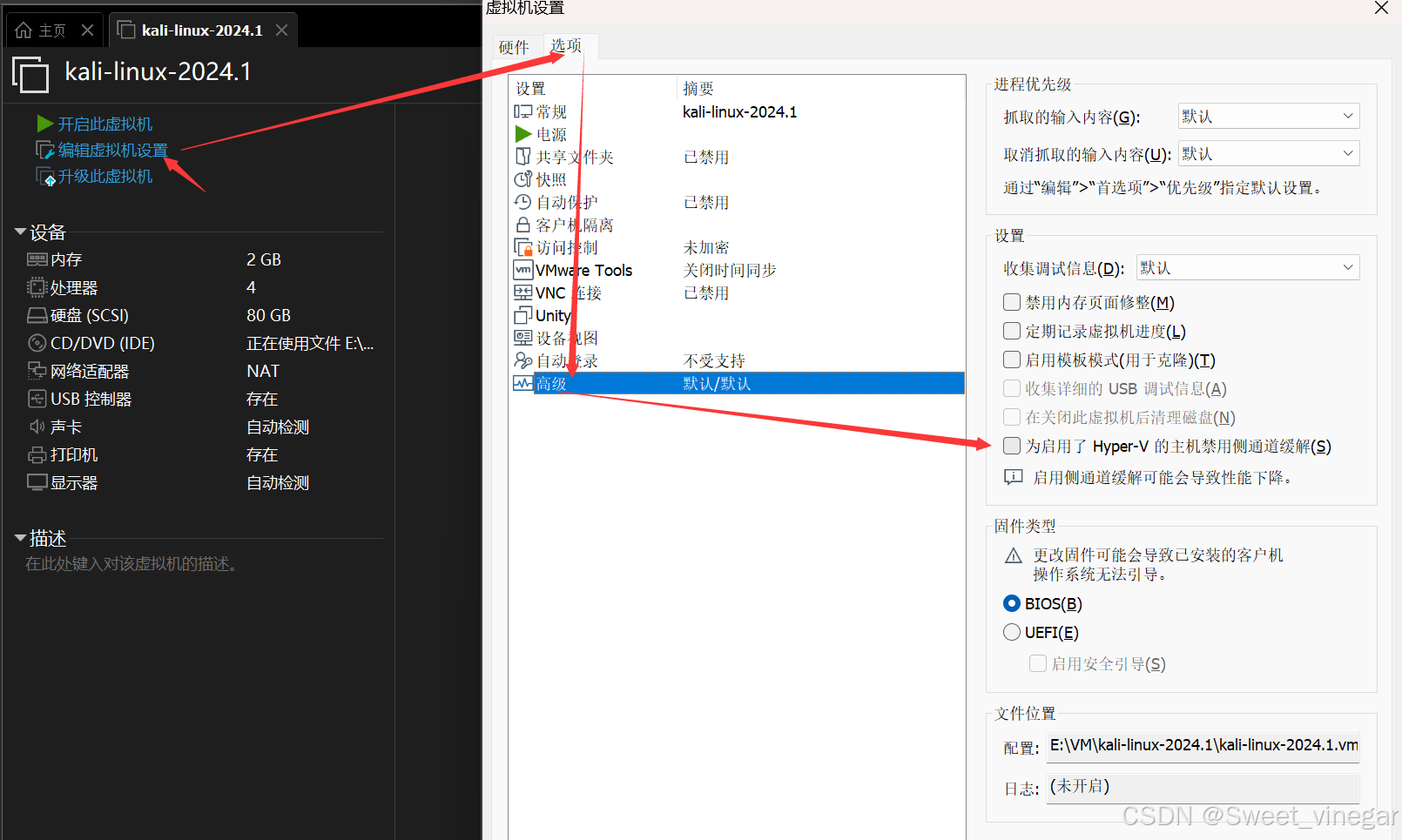Screen dimensions: 1402x840
Task: Click the upgrade virtual machine icon
Action: point(45,177)
